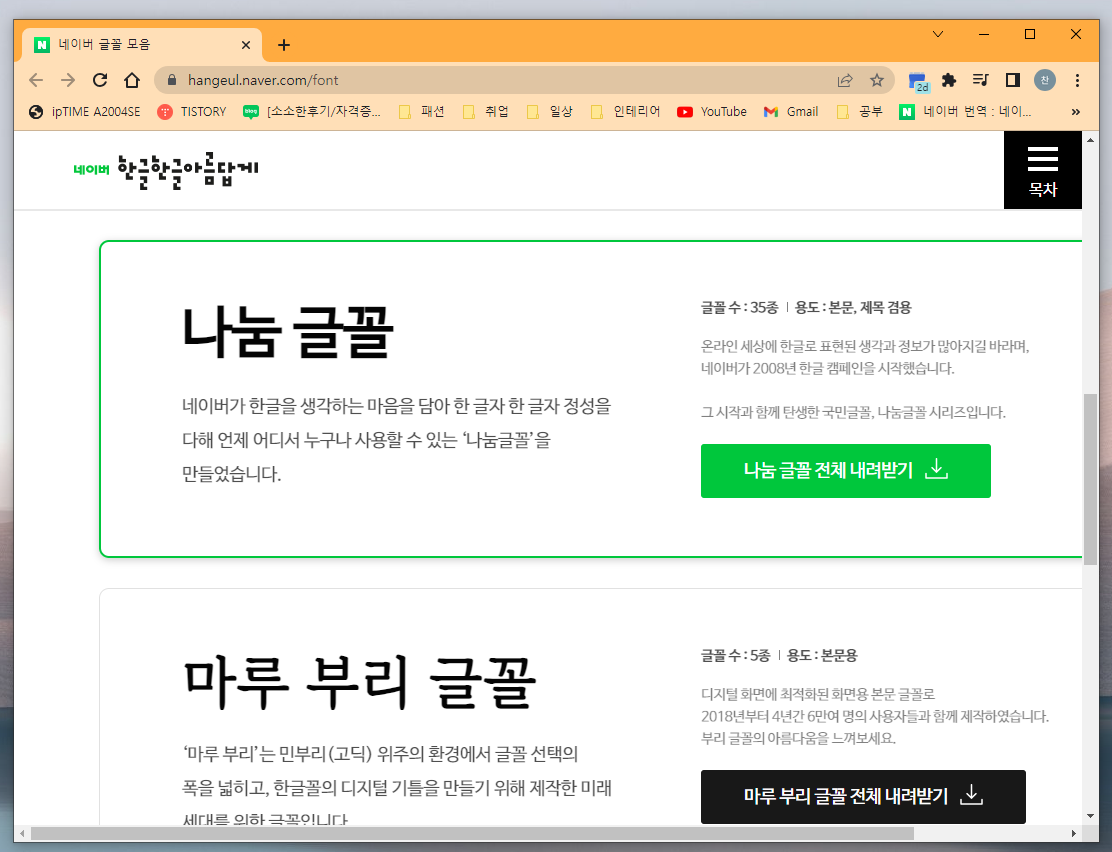Open the 소소한후기/자격증 blog bookmark
Screen dimensions: 1112x852
point(312,111)
